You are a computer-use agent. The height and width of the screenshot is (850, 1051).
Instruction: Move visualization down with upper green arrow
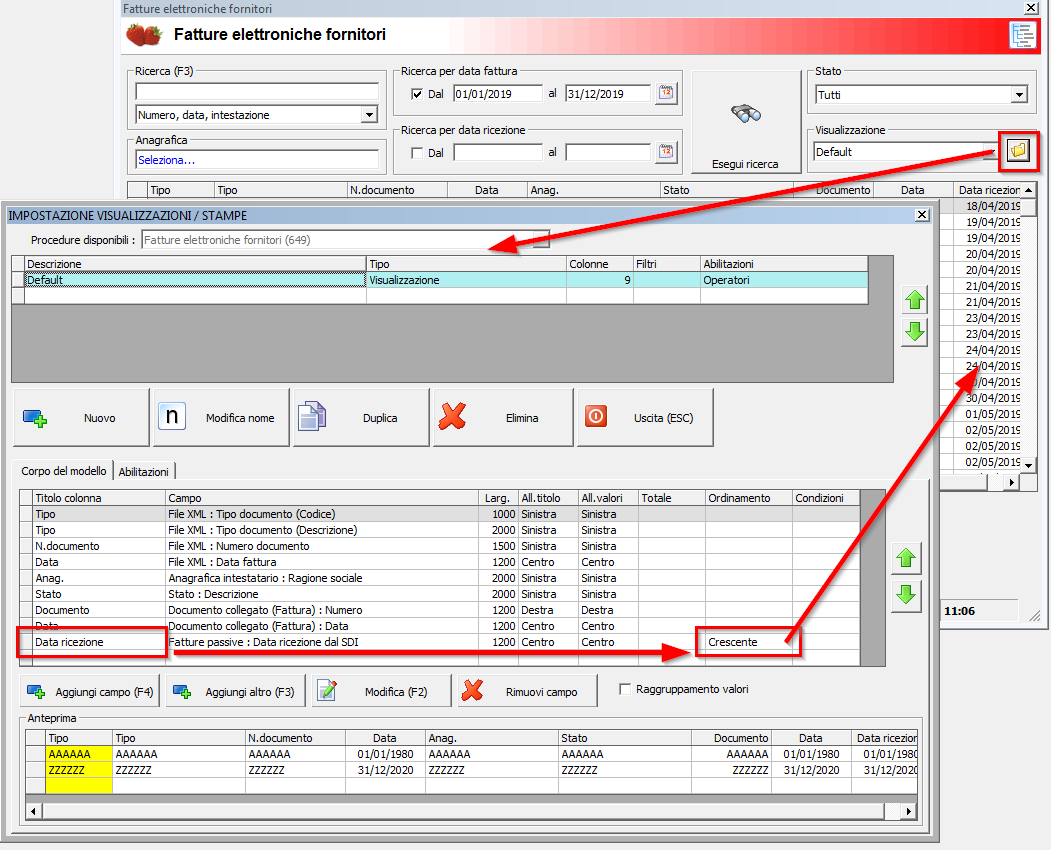(915, 332)
